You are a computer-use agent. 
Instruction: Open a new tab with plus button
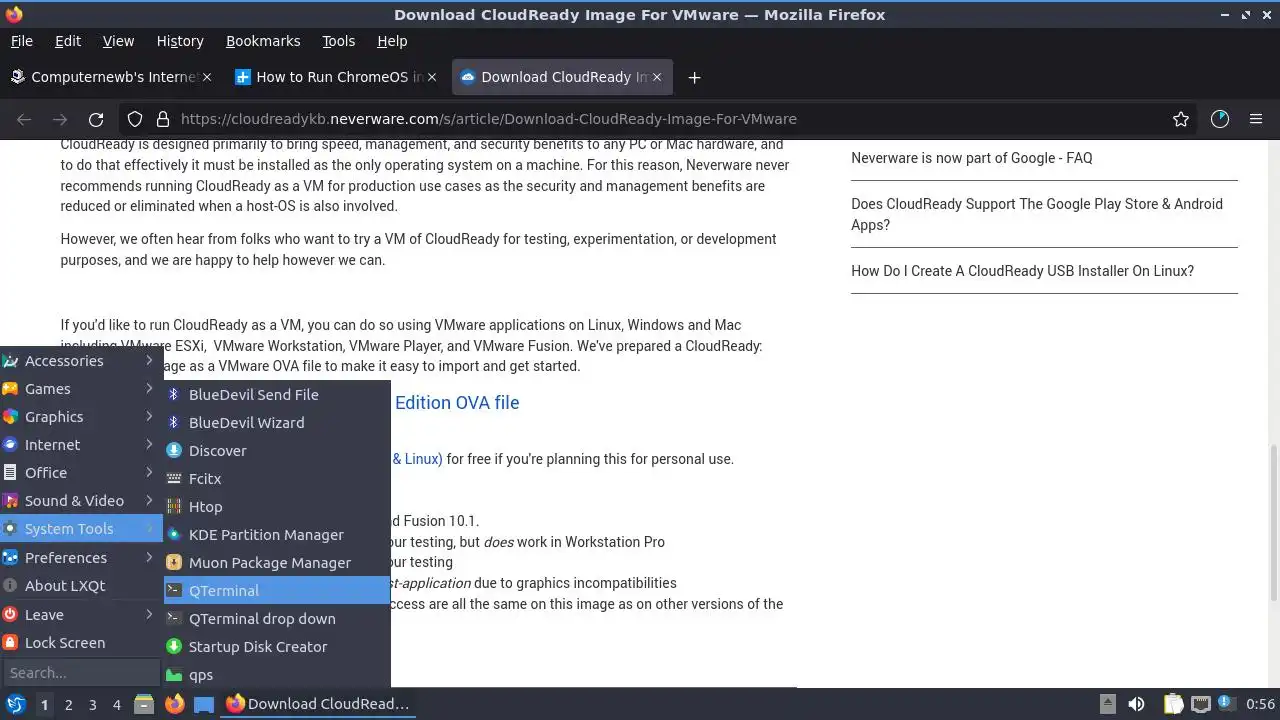point(694,77)
